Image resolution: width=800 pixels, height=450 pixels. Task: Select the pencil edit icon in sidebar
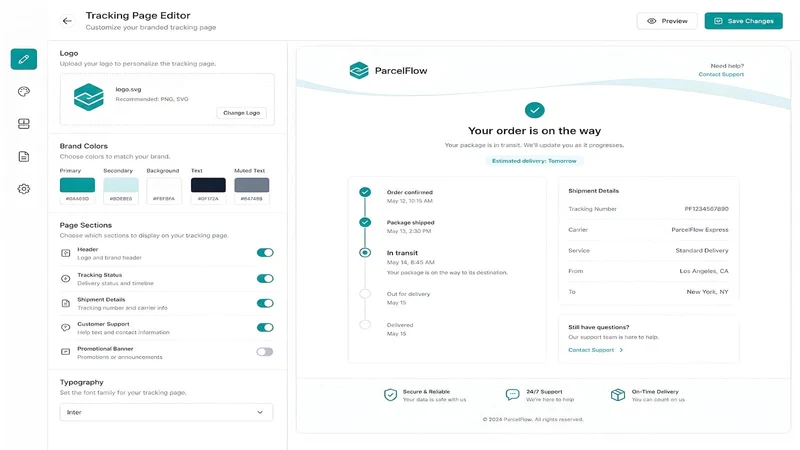[23, 59]
